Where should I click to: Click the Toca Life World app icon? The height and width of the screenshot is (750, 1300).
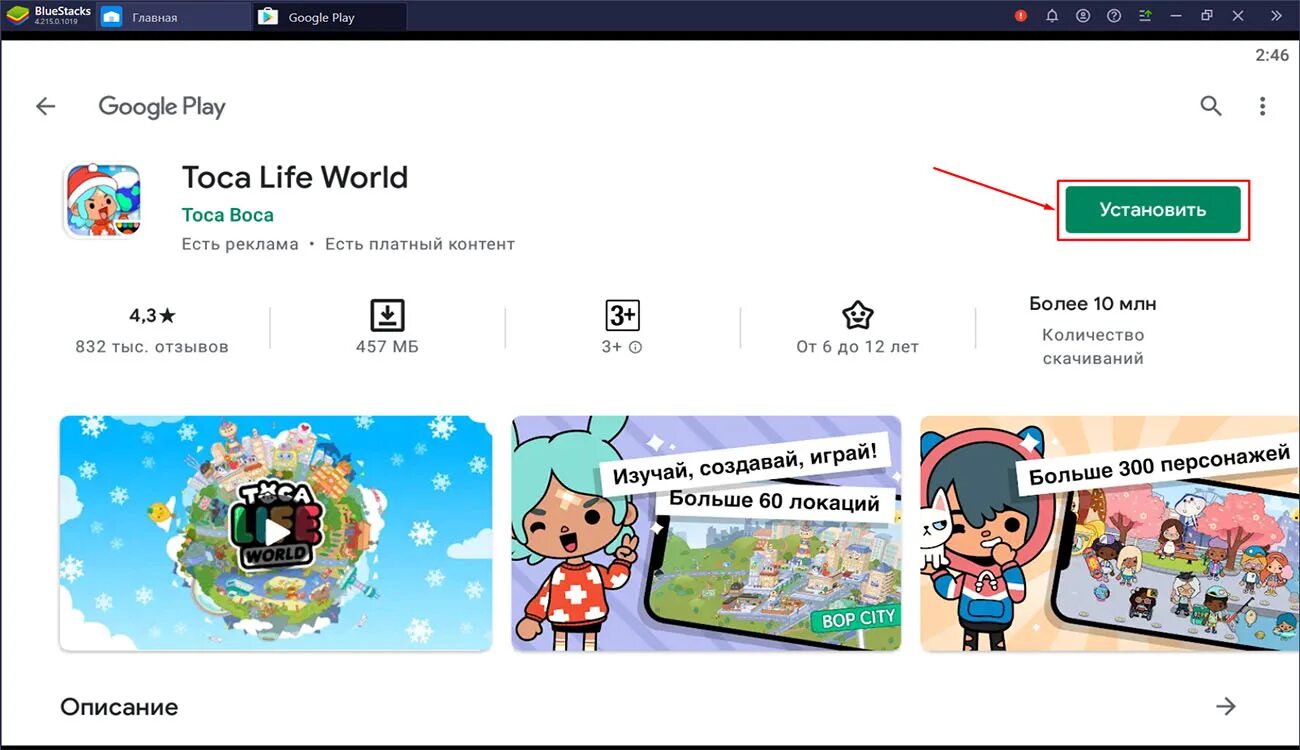click(x=102, y=201)
